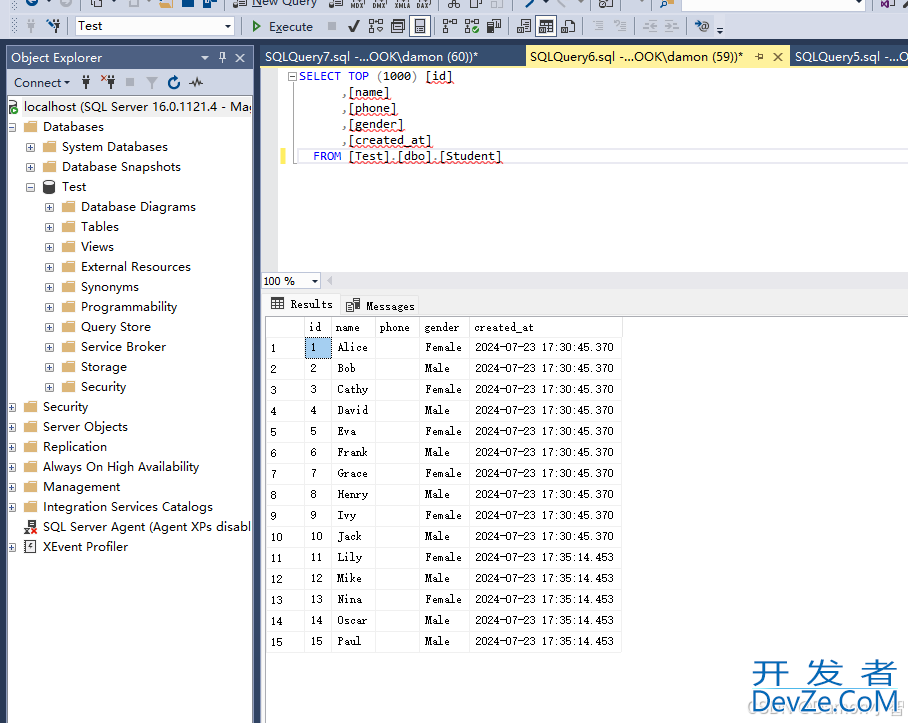Select the localhost server node

137,107
